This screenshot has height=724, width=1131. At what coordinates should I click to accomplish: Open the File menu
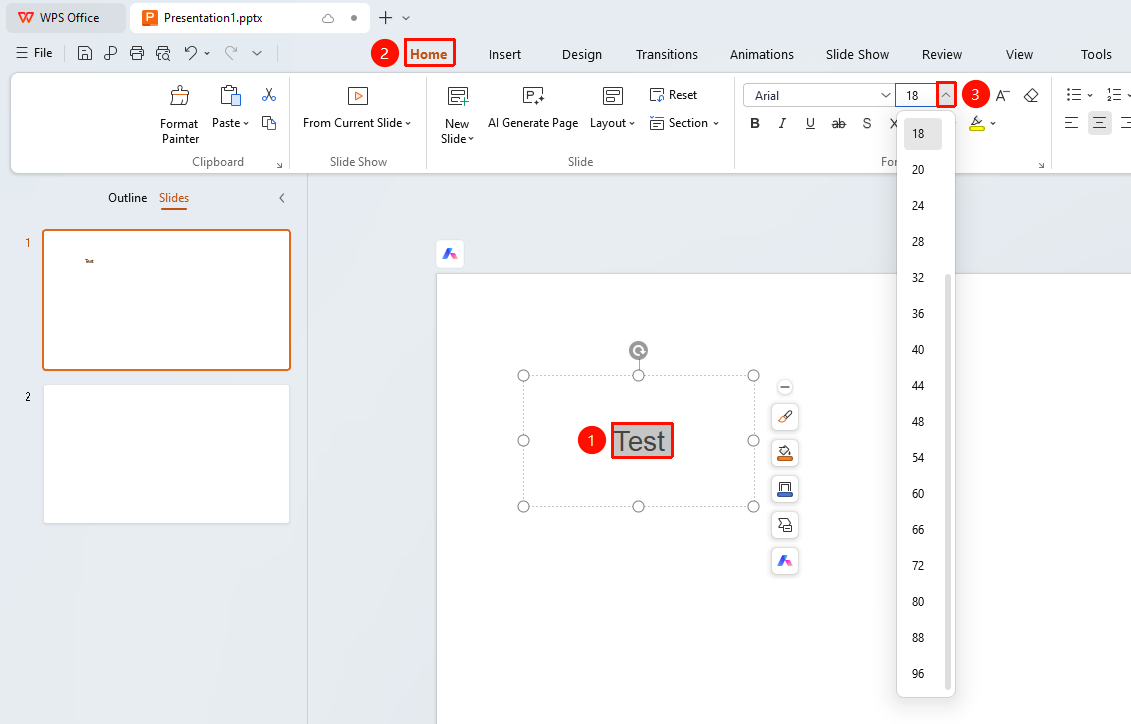[x=35, y=53]
